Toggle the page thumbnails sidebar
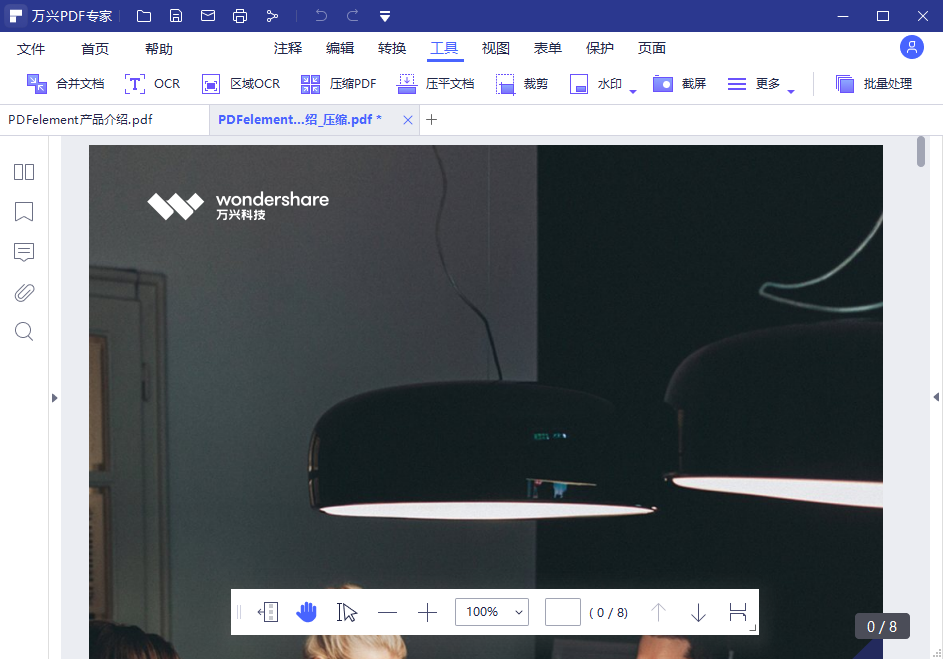 (23, 172)
